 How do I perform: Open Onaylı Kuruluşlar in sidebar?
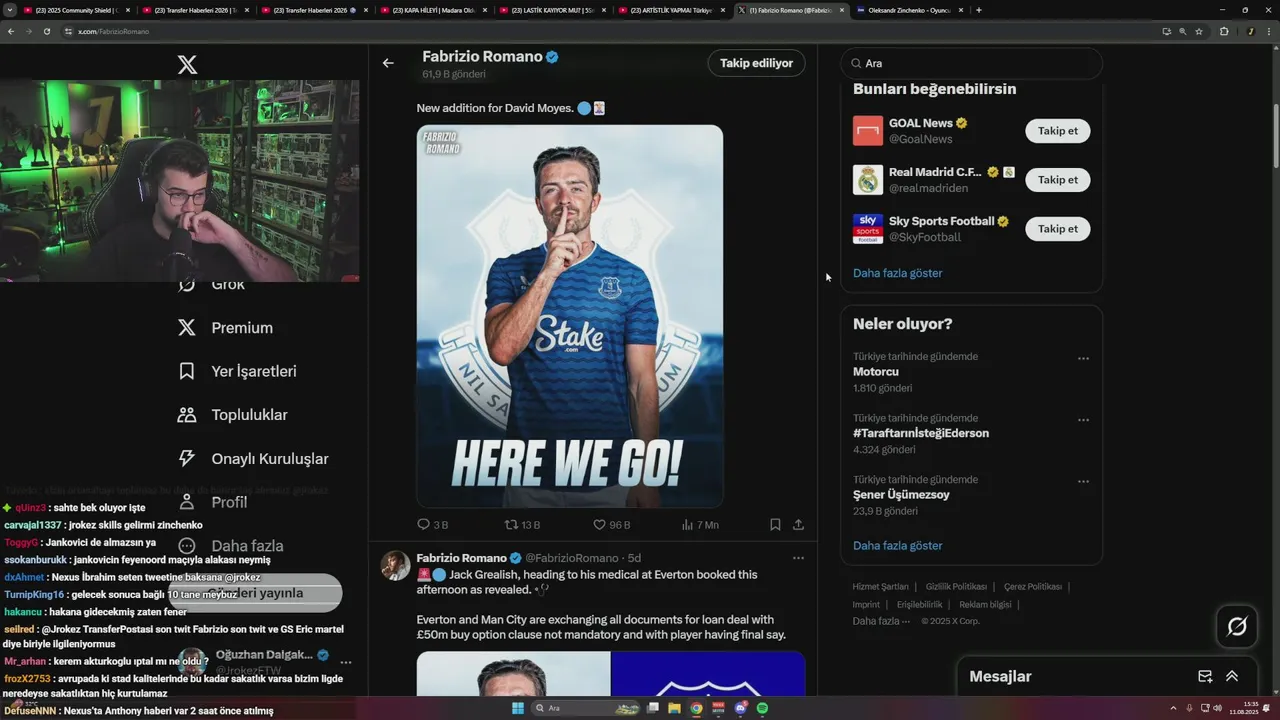click(x=252, y=459)
